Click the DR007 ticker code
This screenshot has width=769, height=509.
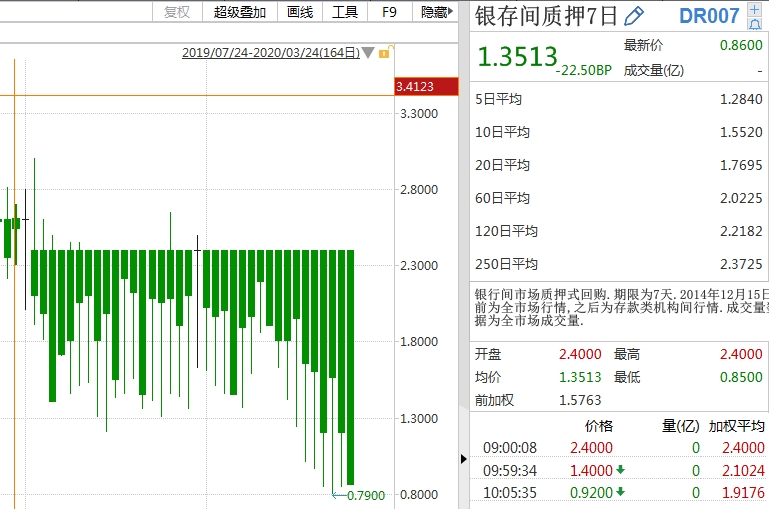(709, 16)
